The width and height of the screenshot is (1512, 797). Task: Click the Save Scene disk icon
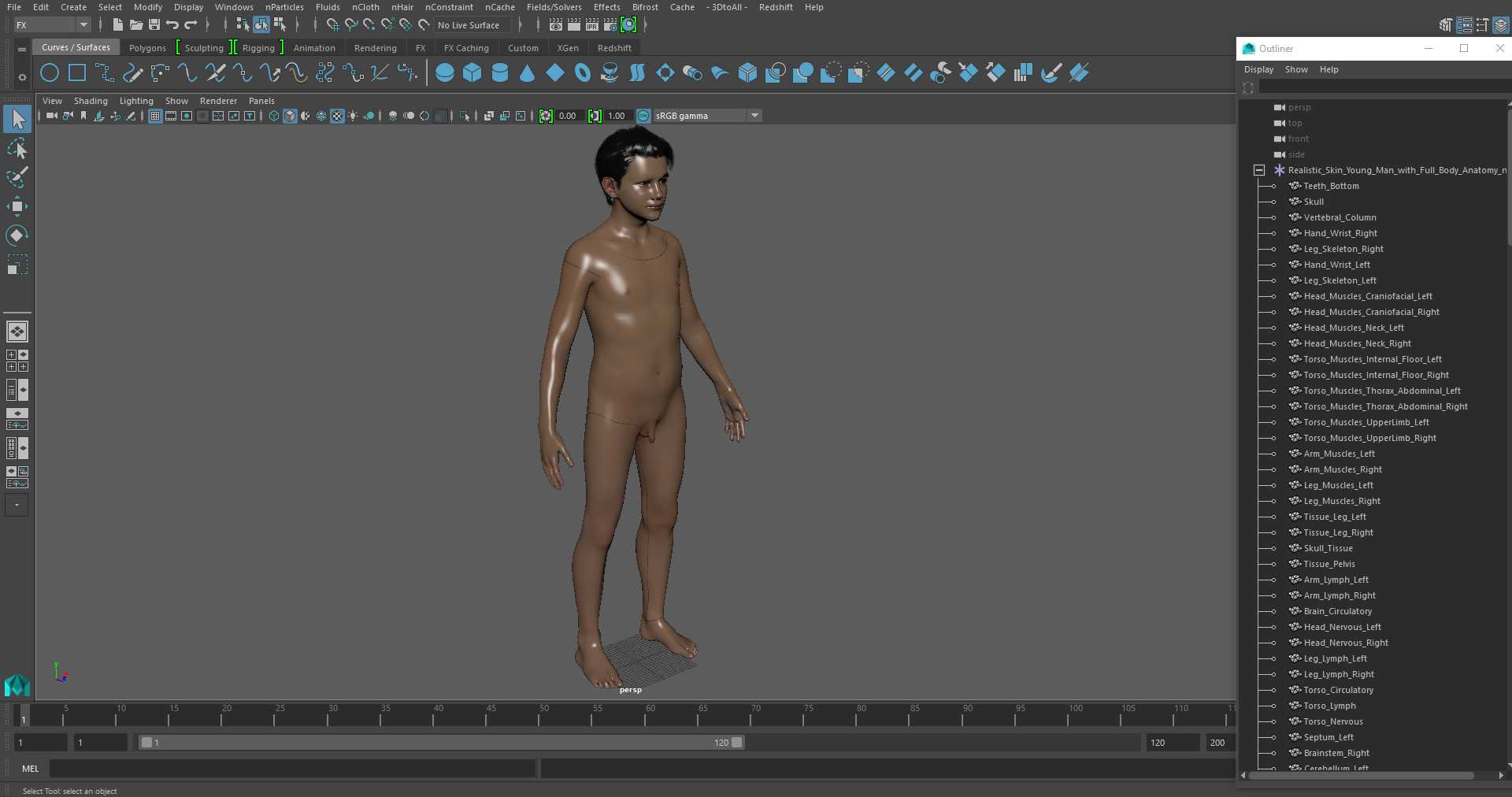coord(154,25)
